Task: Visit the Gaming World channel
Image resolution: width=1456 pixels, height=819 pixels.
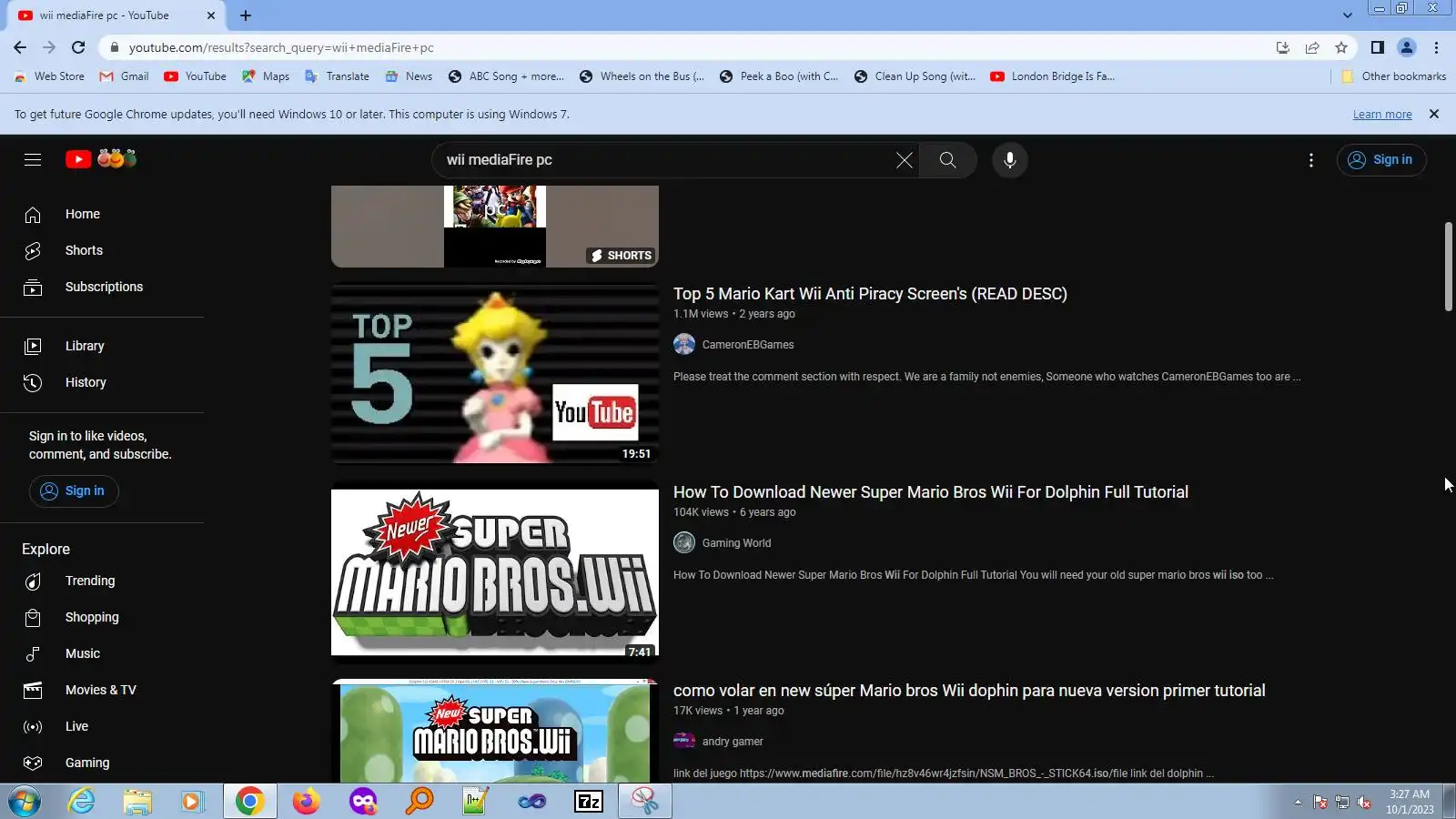Action: (736, 543)
